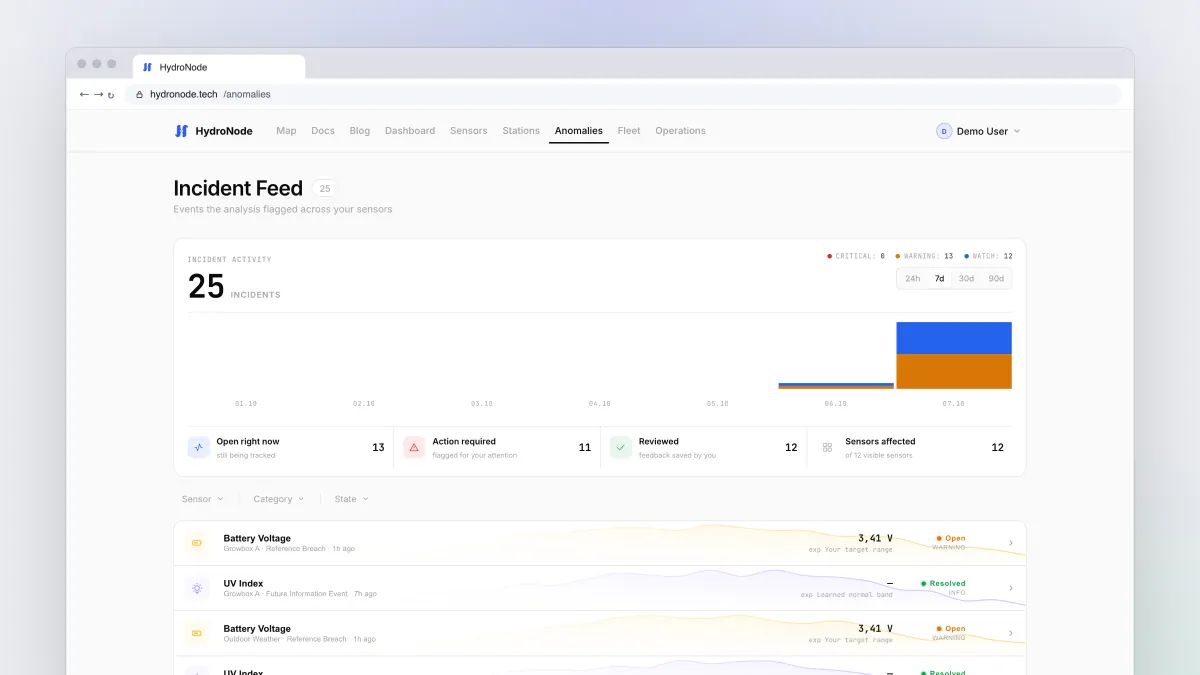This screenshot has height=675, width=1200.
Task: Toggle the Warning legend series
Action: (924, 256)
